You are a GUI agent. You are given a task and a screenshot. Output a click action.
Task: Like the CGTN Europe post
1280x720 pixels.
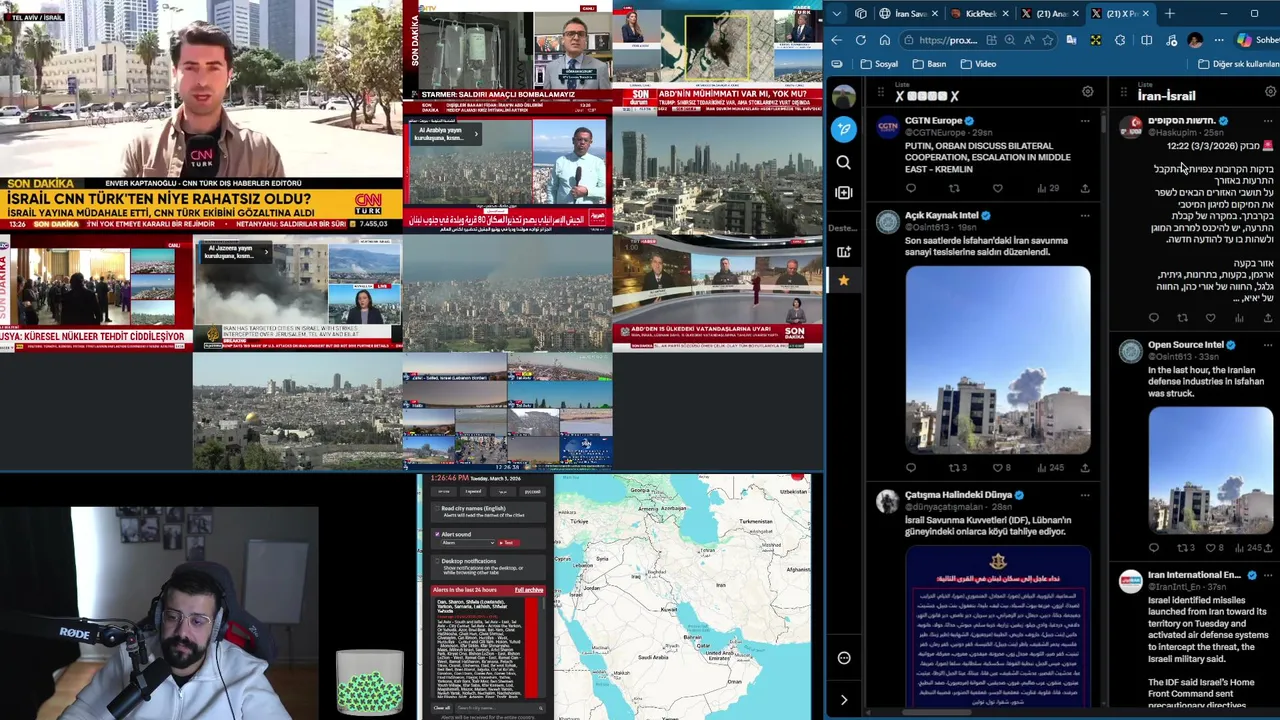pyautogui.click(x=998, y=188)
